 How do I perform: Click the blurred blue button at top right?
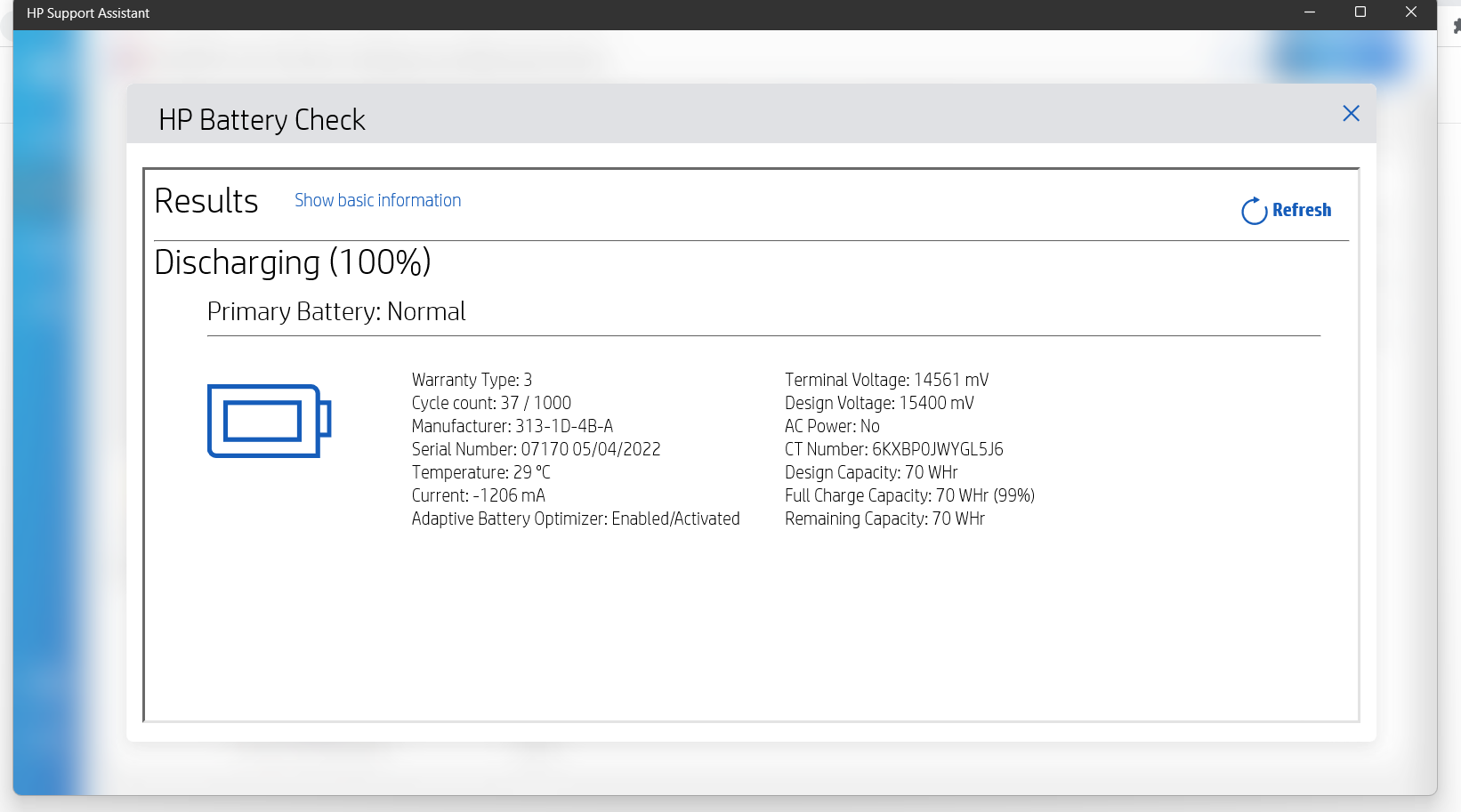(x=1339, y=58)
